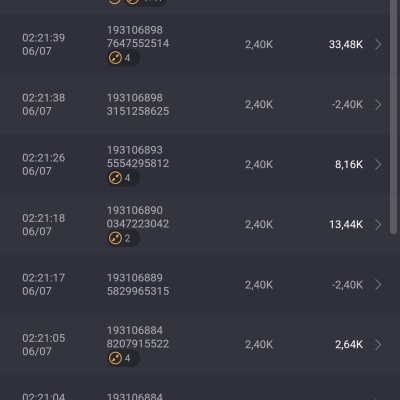Expand chevron on 02:21:17 bet row

[378, 285]
